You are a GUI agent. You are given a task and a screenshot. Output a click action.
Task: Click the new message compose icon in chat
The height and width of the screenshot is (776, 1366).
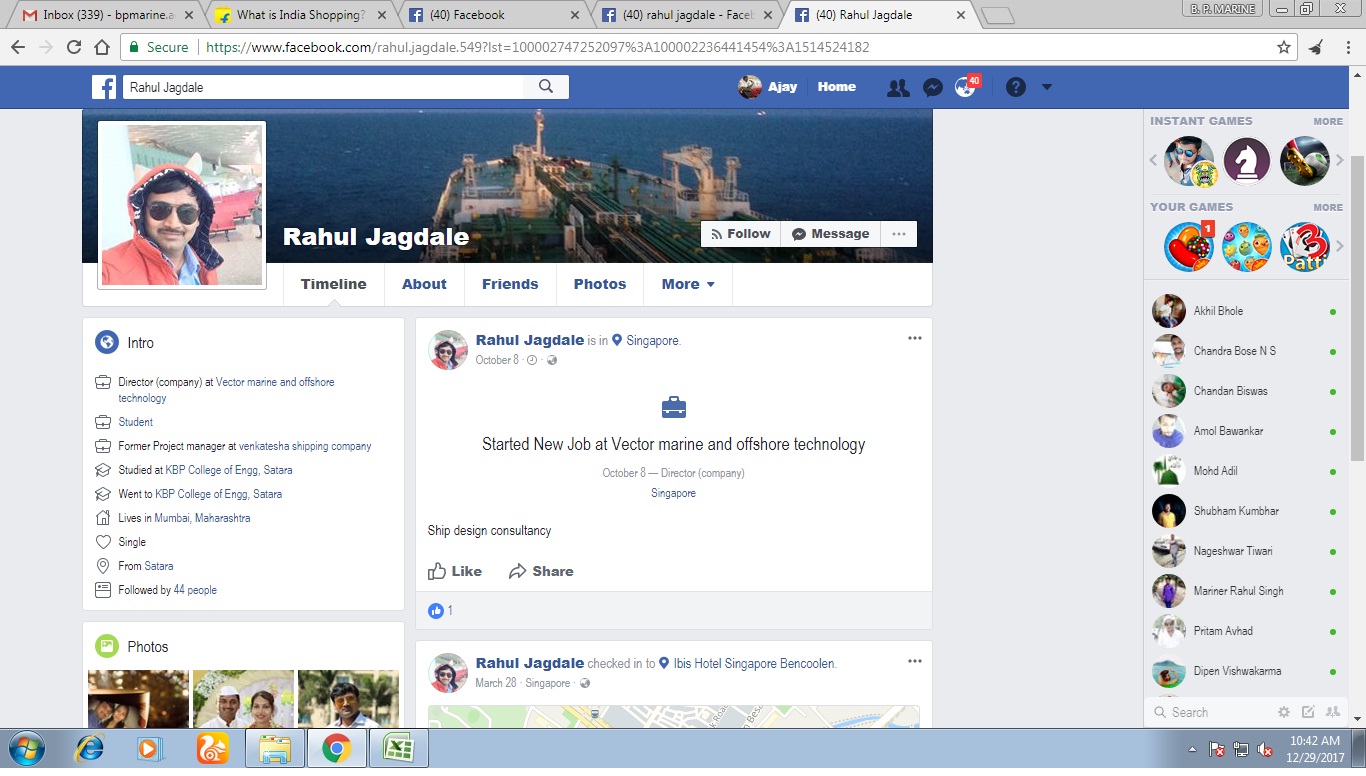(1308, 712)
